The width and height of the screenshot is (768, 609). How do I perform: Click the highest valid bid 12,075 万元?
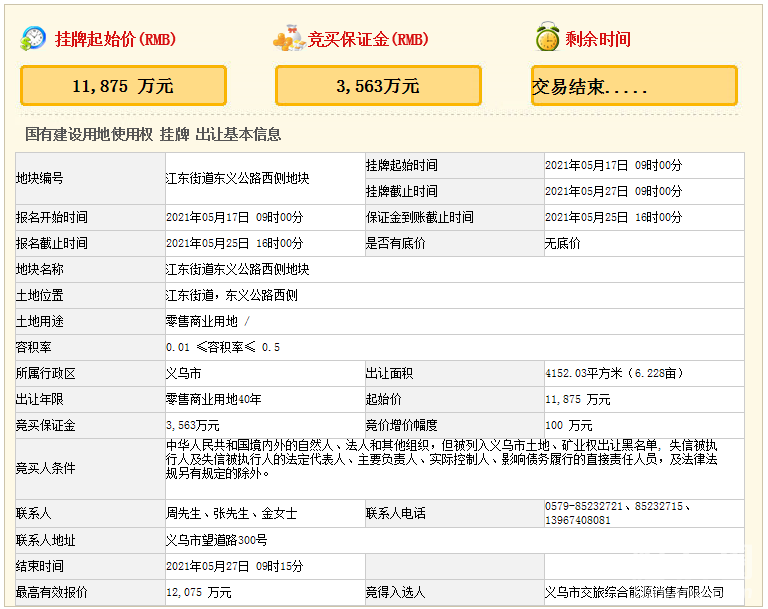coord(199,592)
